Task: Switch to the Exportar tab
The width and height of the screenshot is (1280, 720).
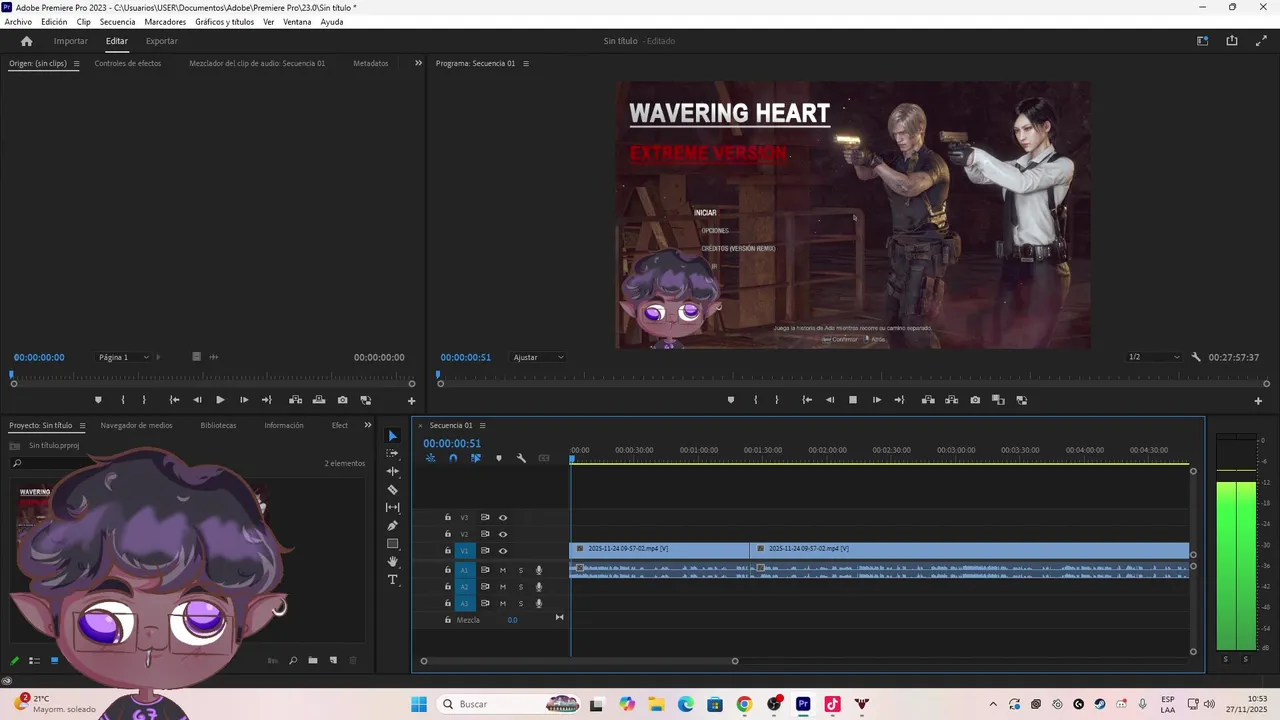Action: point(161,41)
